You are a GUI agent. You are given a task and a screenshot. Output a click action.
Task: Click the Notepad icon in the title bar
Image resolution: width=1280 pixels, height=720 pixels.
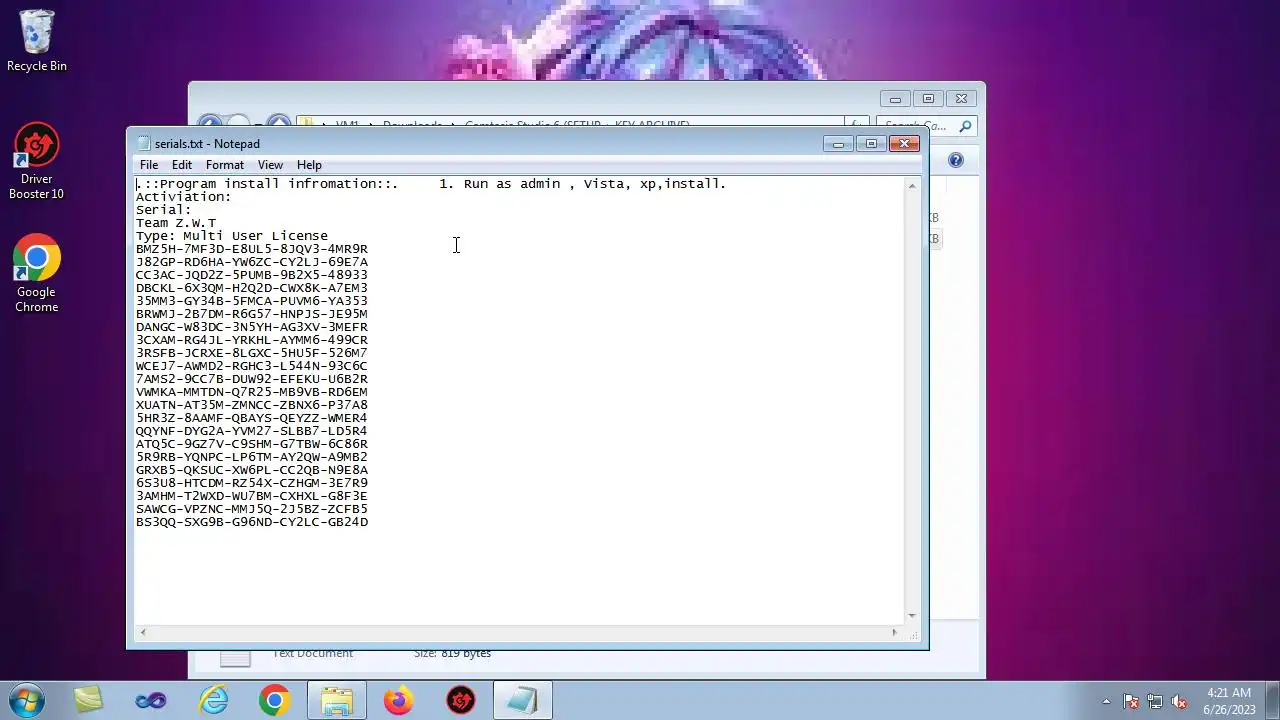144,144
